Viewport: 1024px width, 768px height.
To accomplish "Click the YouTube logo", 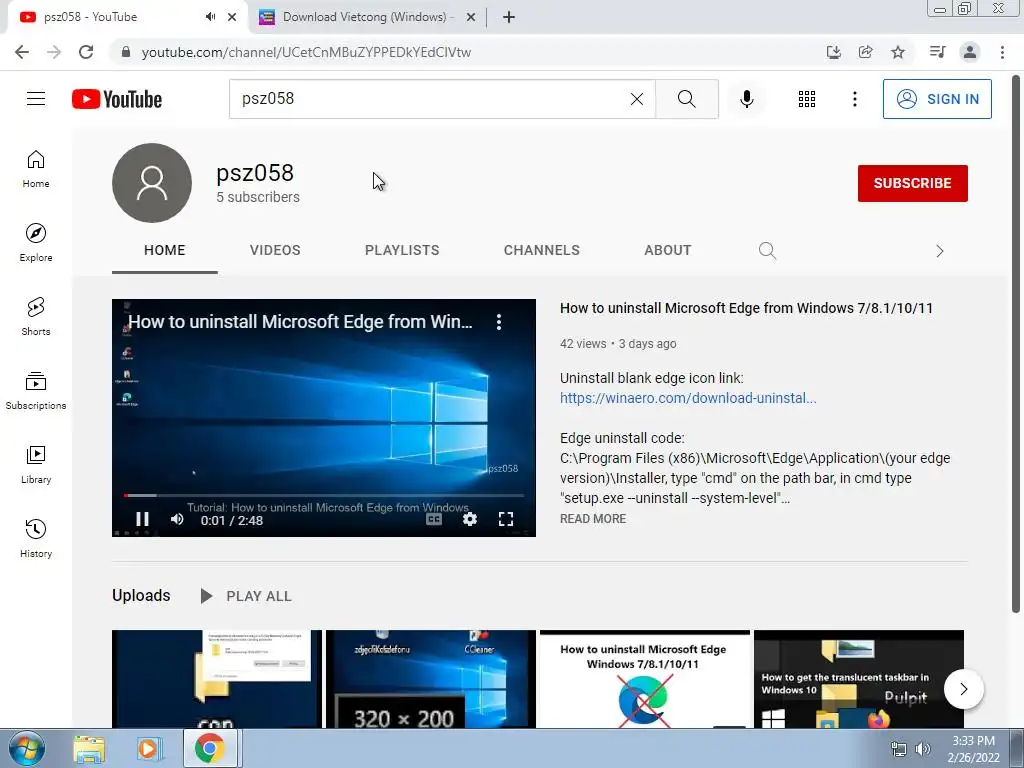I will [x=117, y=99].
